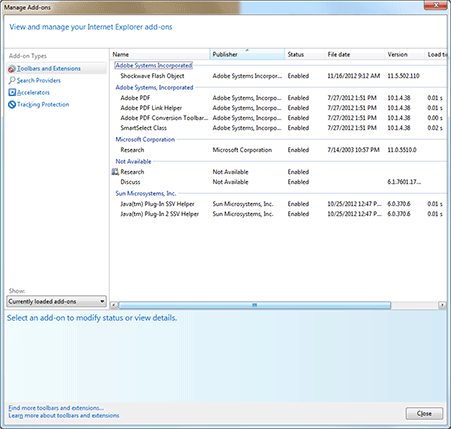Click the Toolbars and Extensions icon
The image size is (451, 429).
(12, 69)
